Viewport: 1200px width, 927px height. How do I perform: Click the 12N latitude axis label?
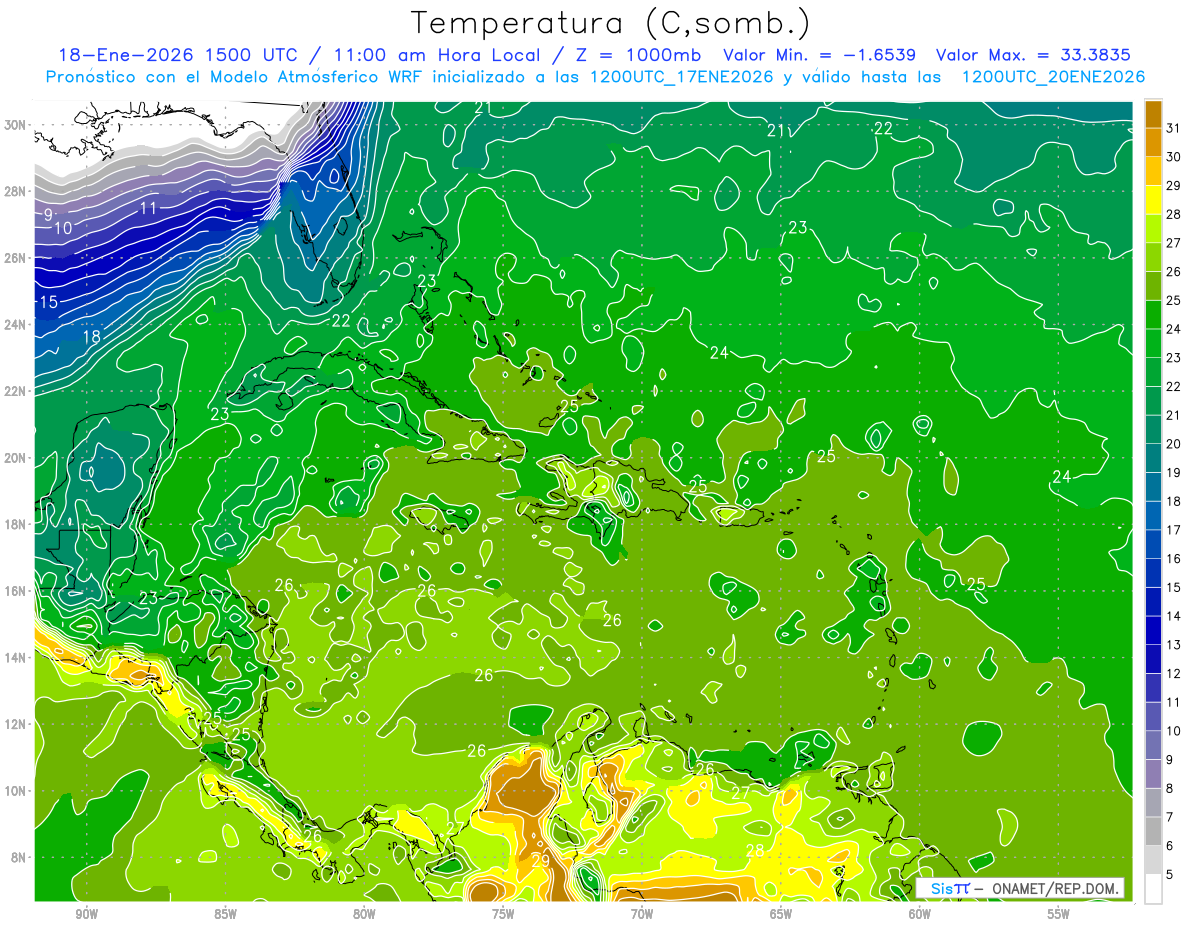tap(16, 724)
